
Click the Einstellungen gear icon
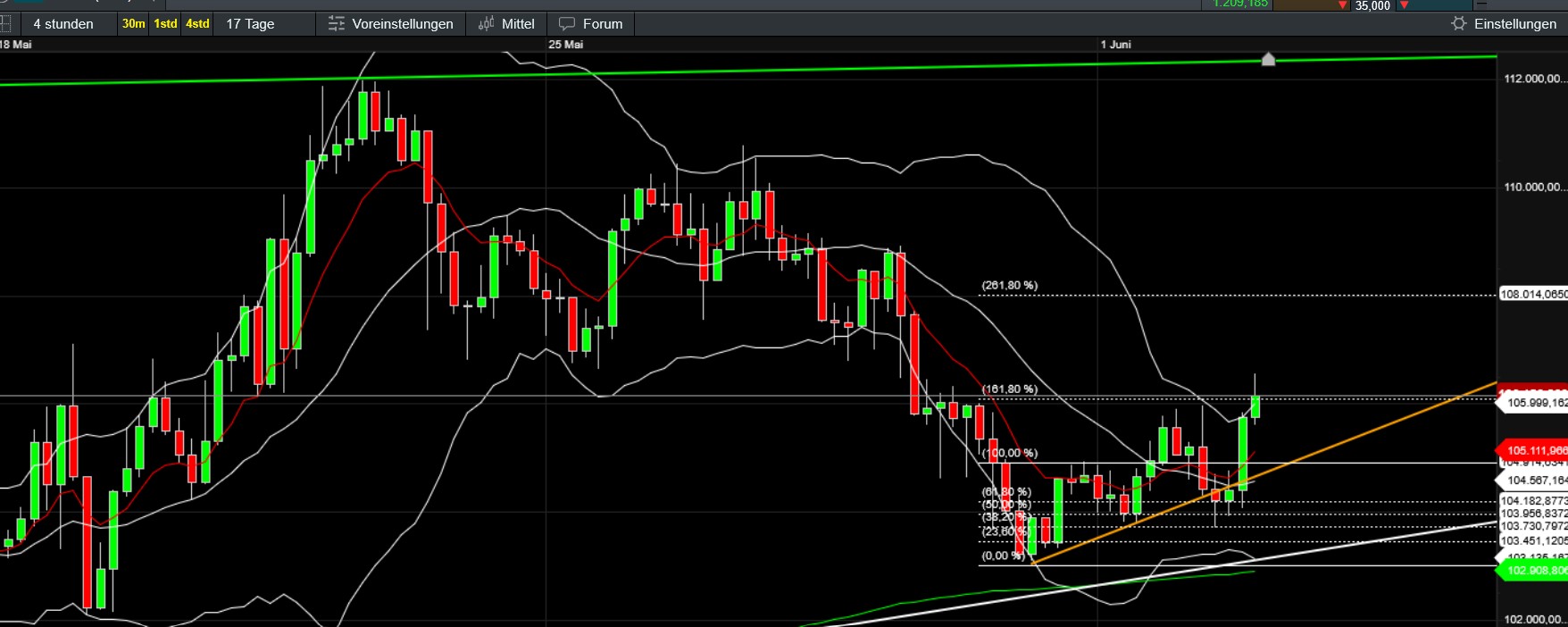[x=1459, y=23]
